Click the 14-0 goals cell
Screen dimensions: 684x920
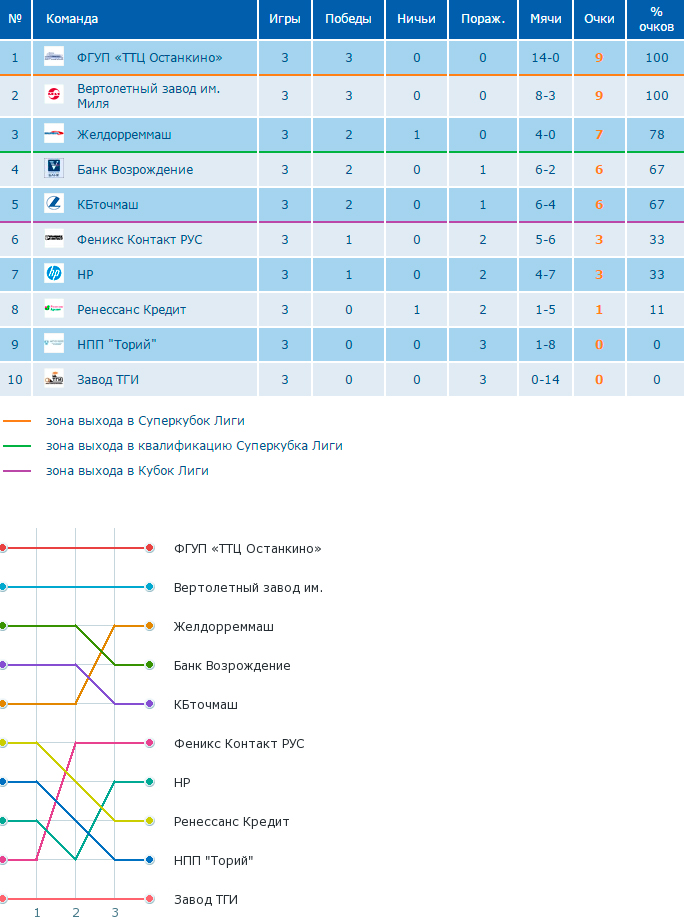546,58
